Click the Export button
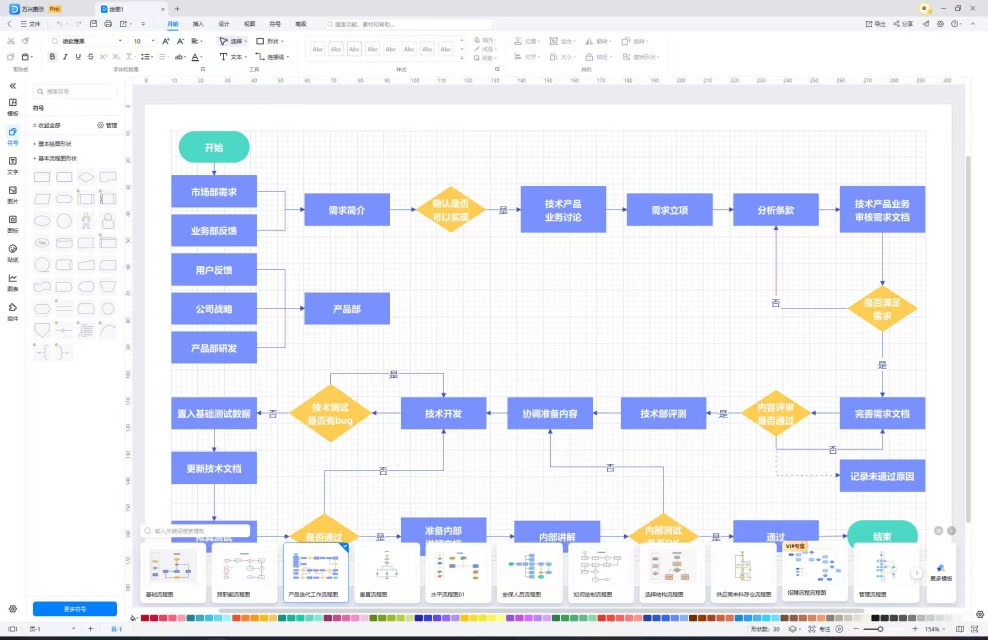 [875, 24]
